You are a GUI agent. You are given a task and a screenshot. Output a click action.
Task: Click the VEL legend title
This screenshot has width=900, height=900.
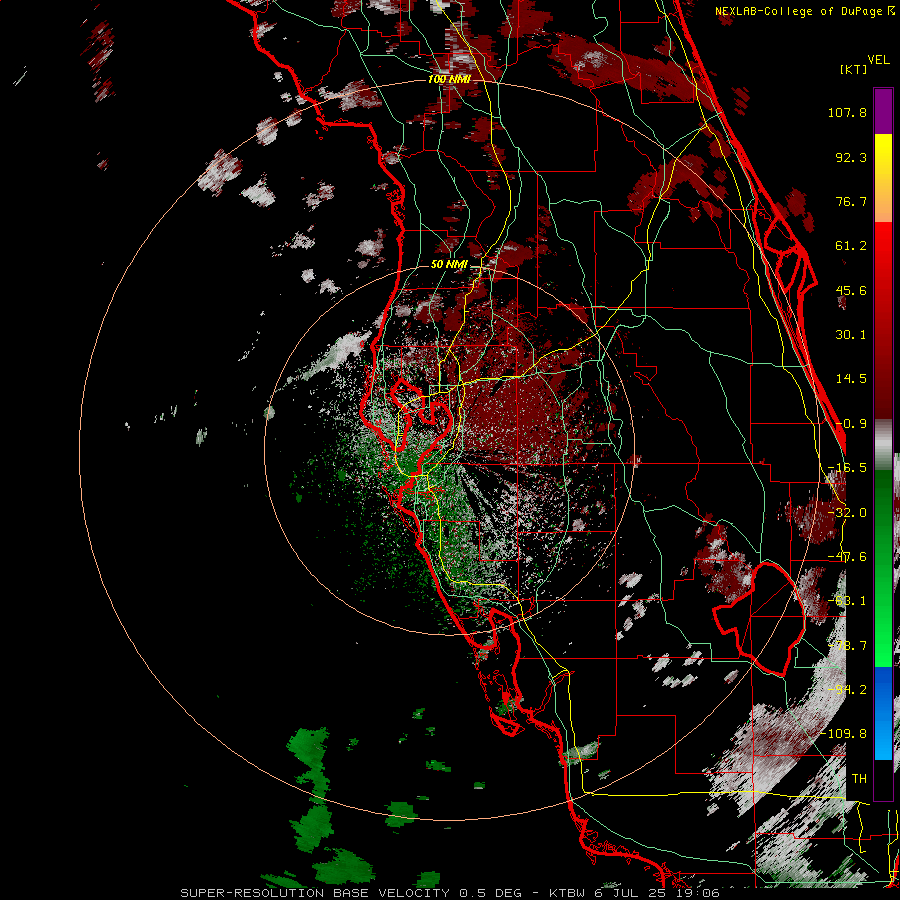(x=878, y=60)
